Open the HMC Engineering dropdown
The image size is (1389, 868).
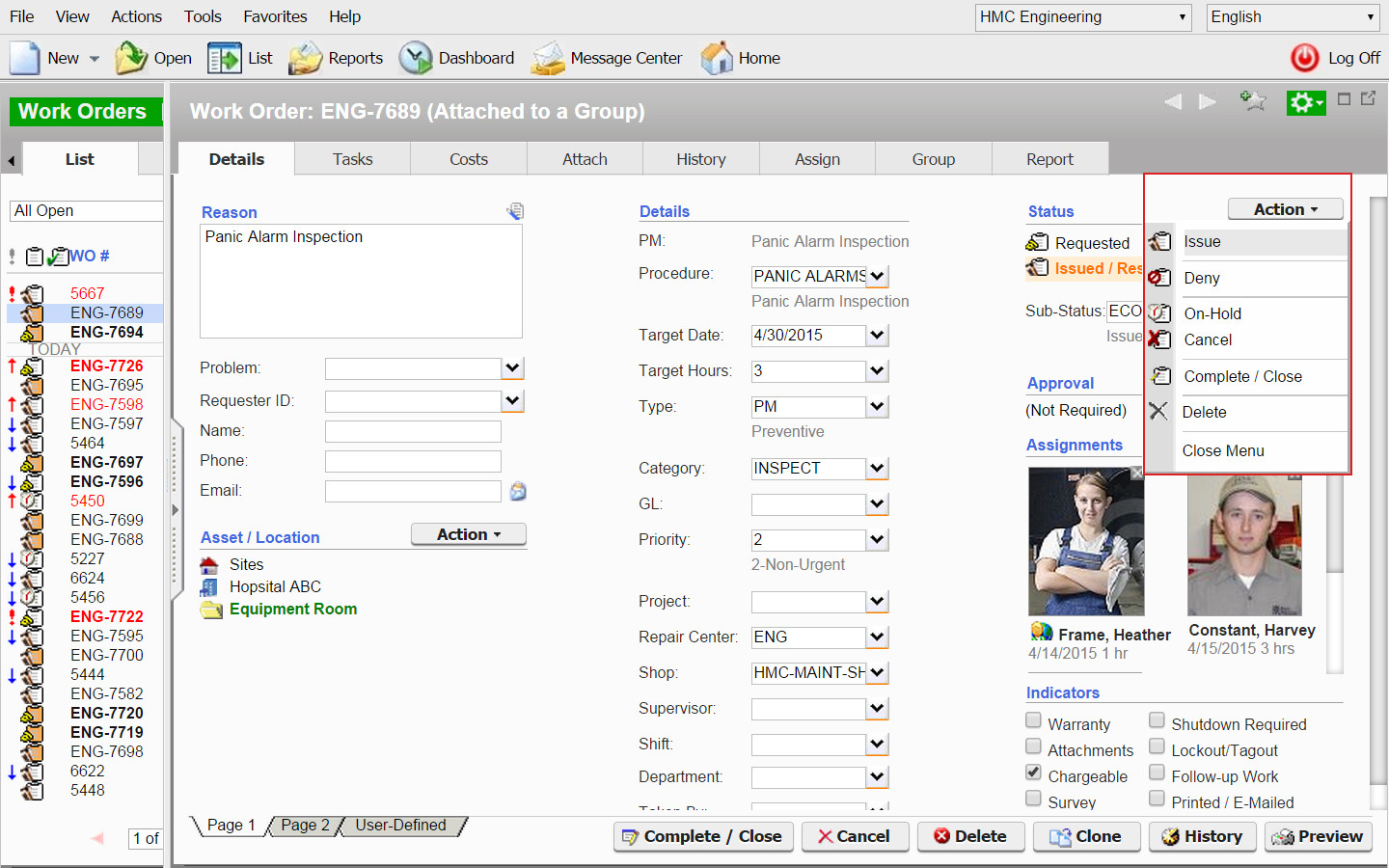(1083, 17)
